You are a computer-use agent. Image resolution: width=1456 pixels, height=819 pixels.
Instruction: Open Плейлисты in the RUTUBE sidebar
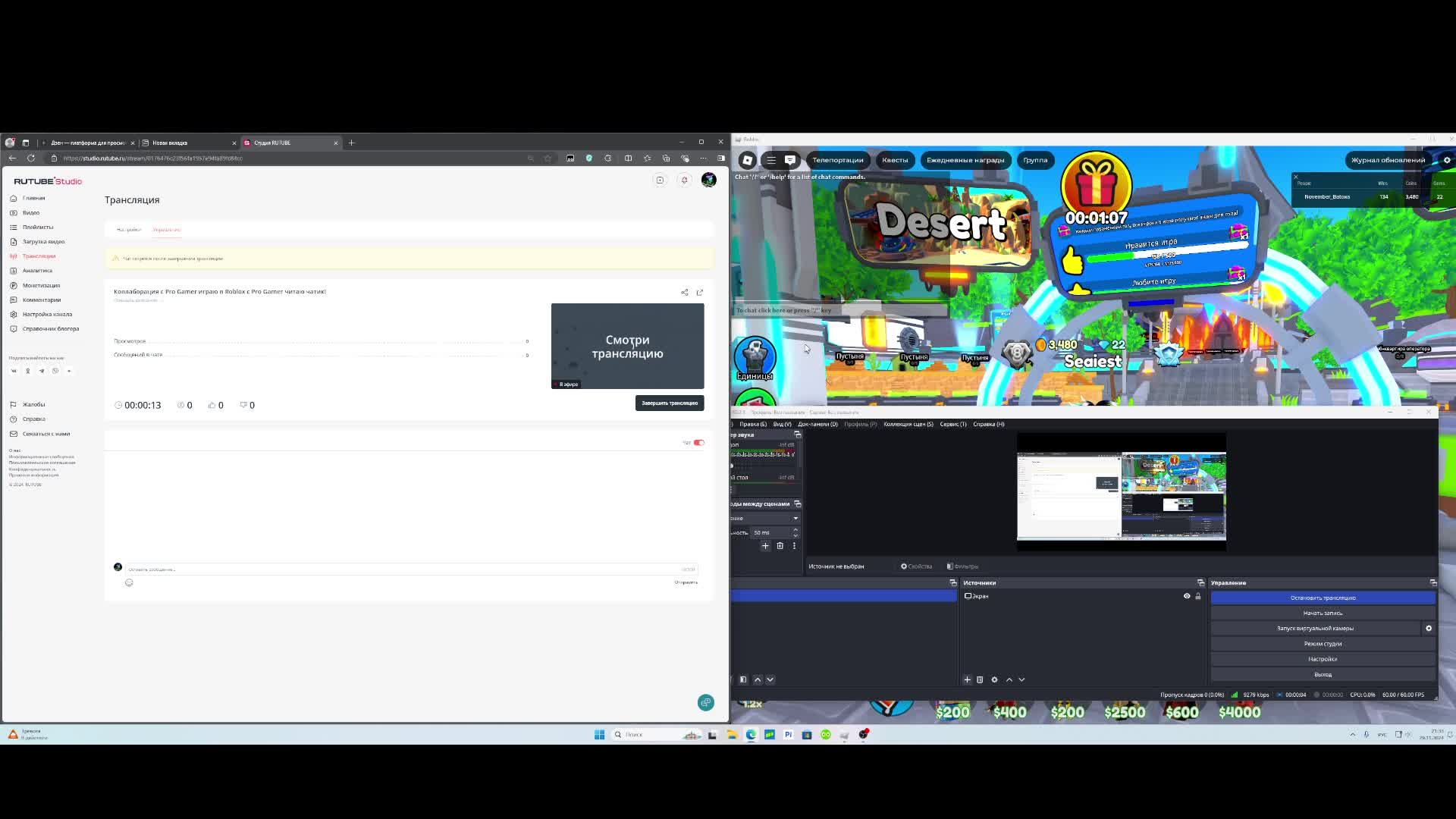[38, 227]
